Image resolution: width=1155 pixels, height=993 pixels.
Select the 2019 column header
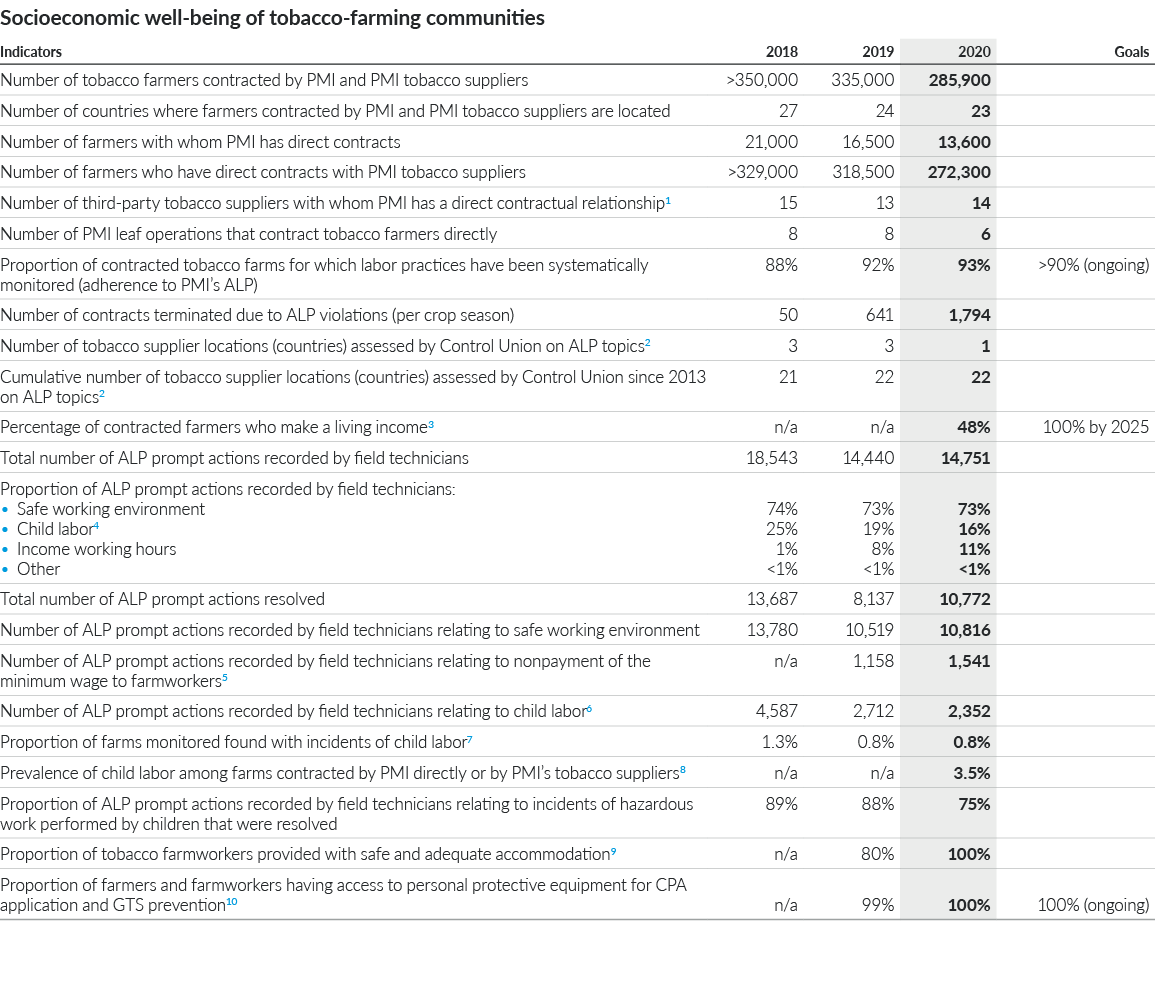877,52
